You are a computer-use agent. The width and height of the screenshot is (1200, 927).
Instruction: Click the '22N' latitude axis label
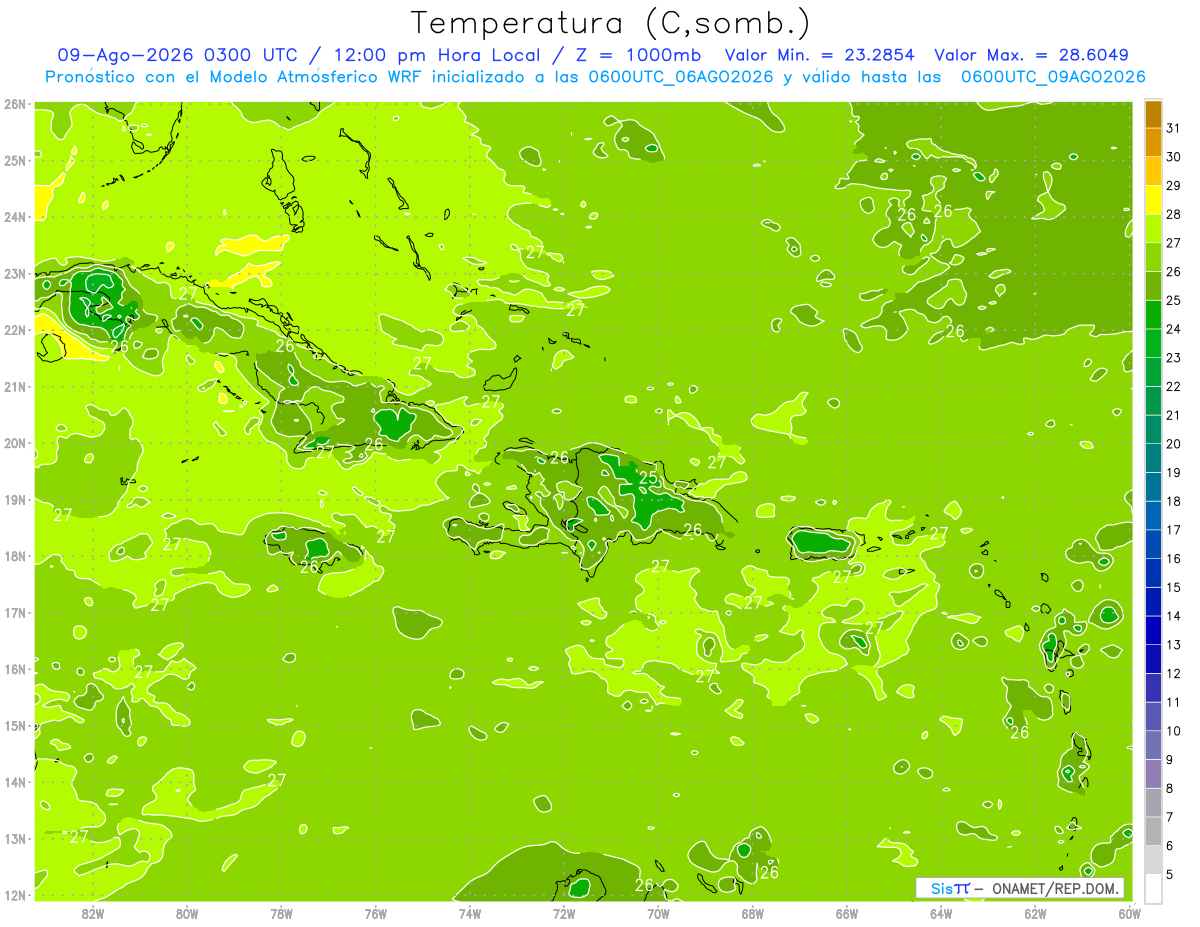[15, 330]
